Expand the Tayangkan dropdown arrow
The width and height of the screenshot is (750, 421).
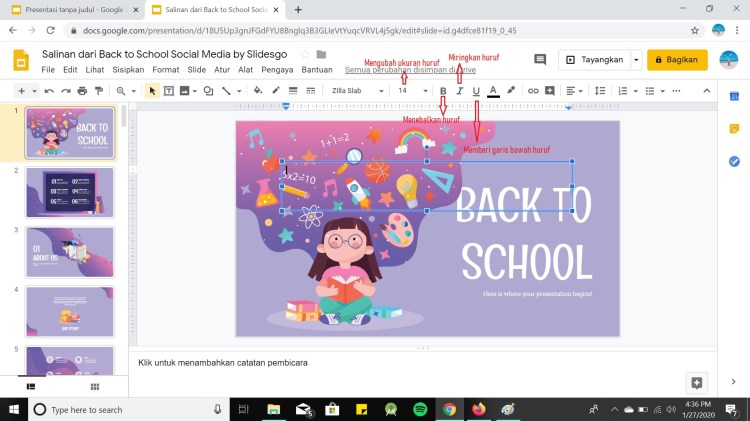pyautogui.click(x=637, y=60)
